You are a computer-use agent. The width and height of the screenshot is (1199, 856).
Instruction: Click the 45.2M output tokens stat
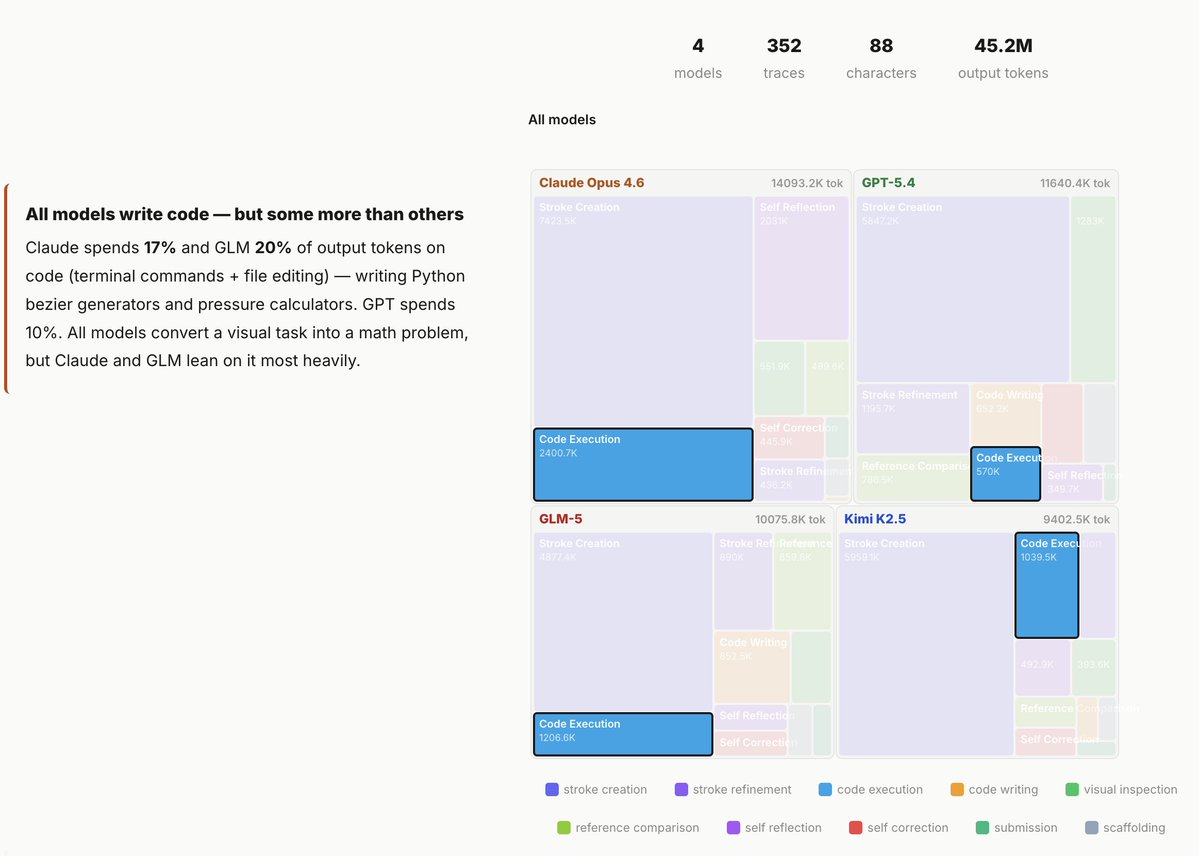[1003, 58]
